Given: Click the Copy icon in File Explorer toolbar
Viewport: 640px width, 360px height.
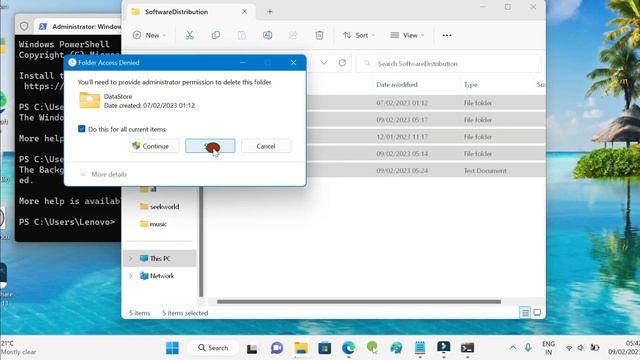Looking at the screenshot, I should click(216, 35).
